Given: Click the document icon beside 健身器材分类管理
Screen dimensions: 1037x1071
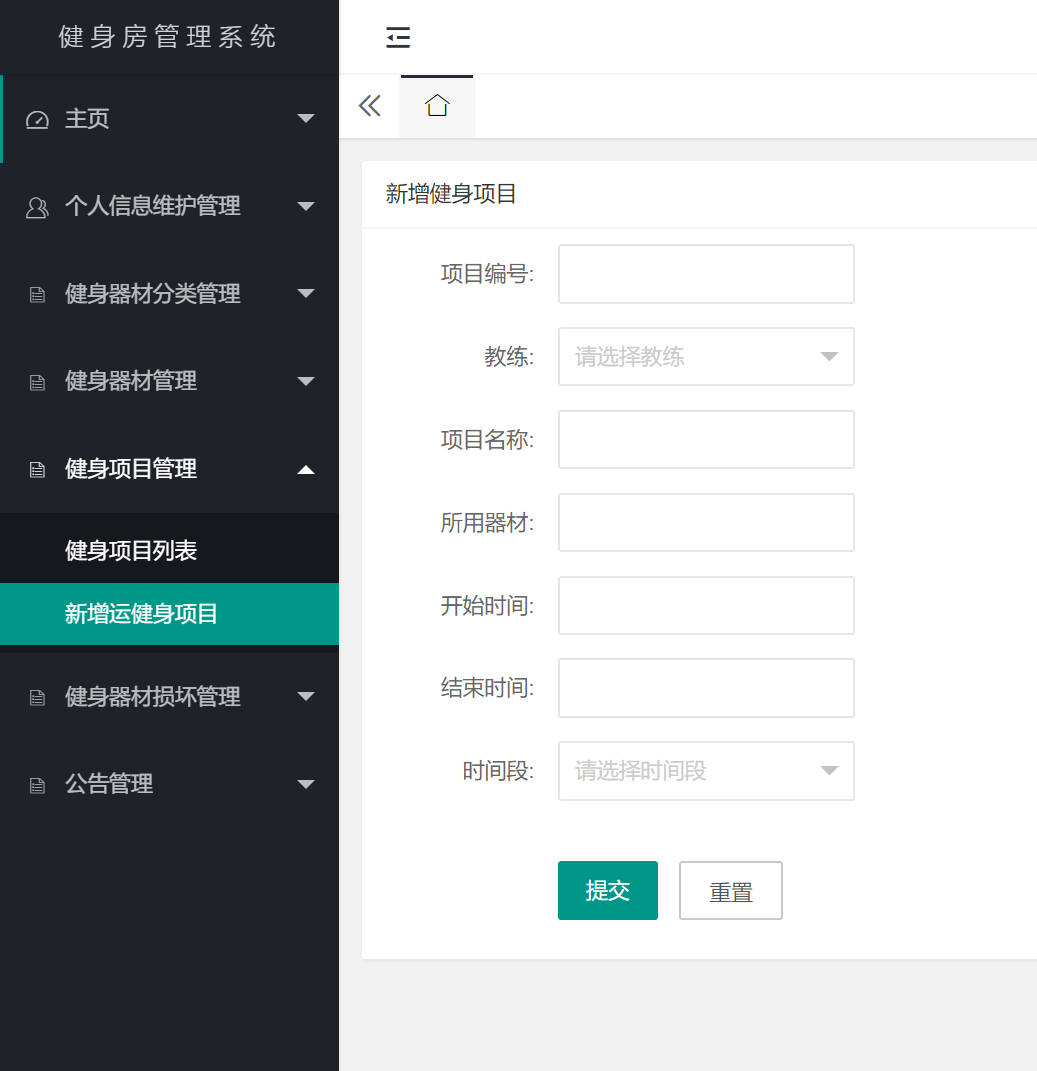Looking at the screenshot, I should (x=37, y=295).
